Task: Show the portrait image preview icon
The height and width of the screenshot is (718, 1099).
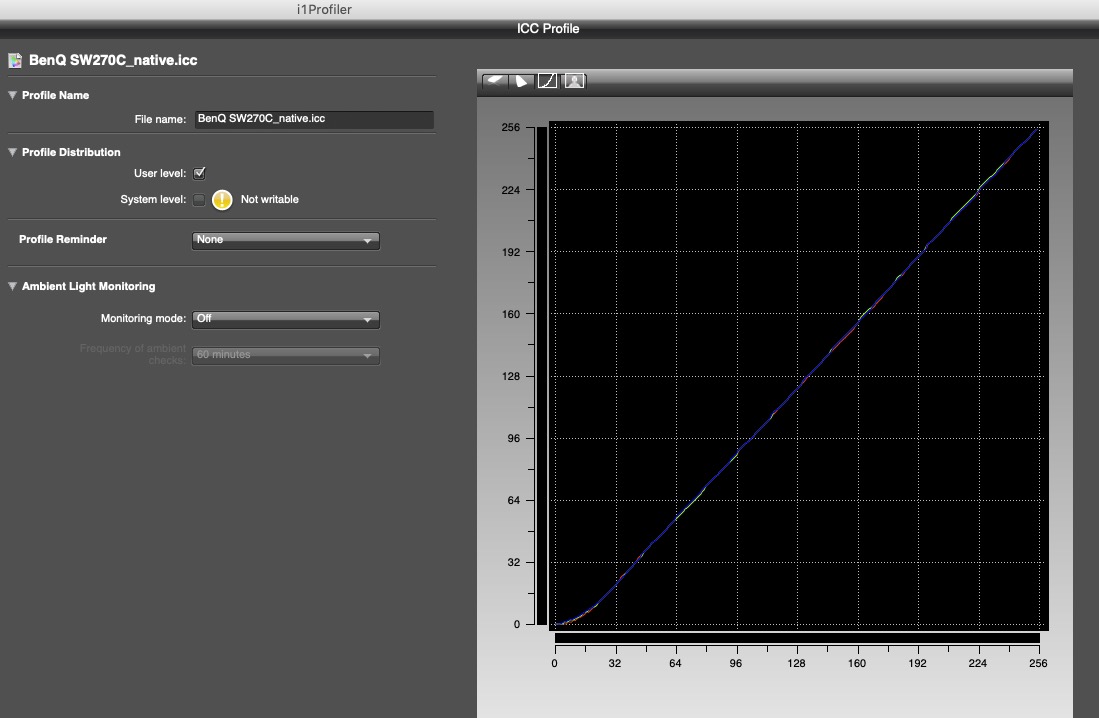Action: tap(574, 81)
